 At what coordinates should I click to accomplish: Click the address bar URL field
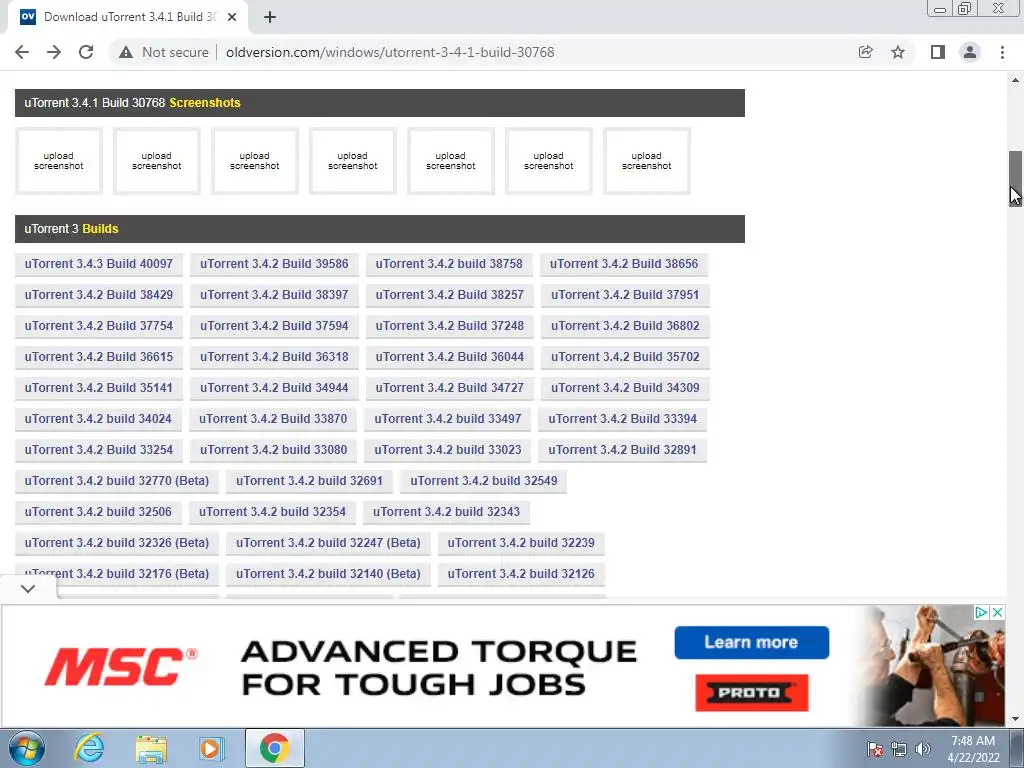(390, 52)
